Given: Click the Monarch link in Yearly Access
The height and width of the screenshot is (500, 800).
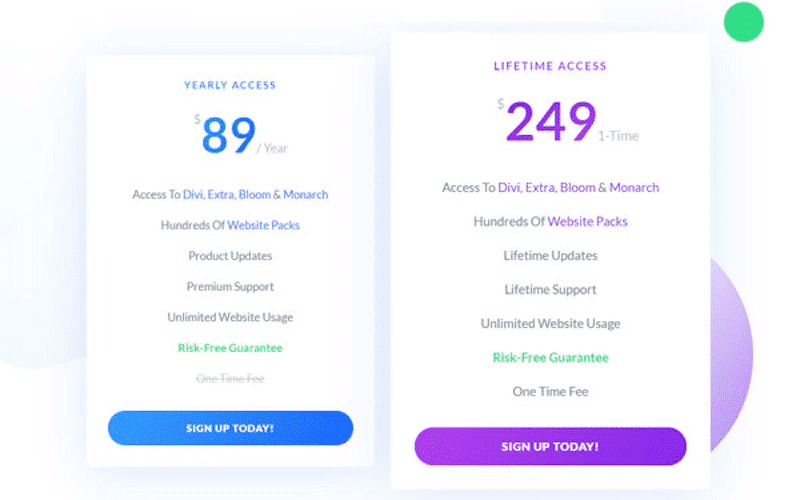Looking at the screenshot, I should 306,194.
